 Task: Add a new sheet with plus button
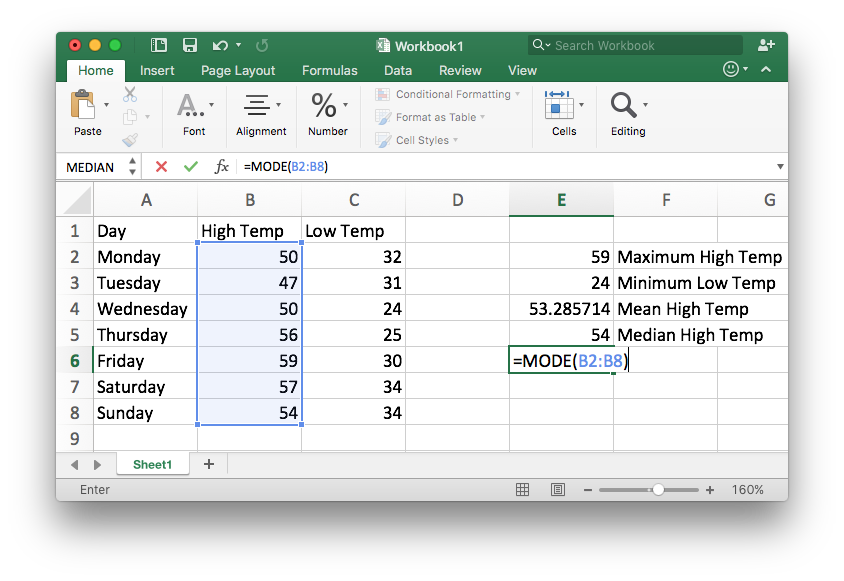209,464
